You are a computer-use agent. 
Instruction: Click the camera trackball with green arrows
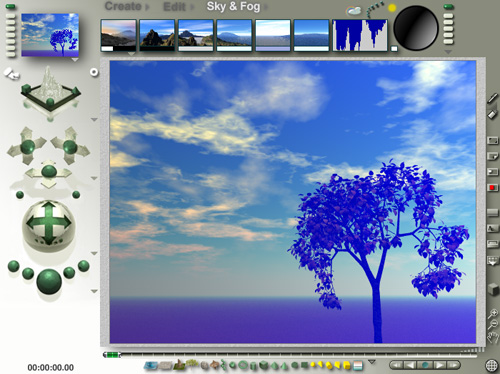(49, 223)
